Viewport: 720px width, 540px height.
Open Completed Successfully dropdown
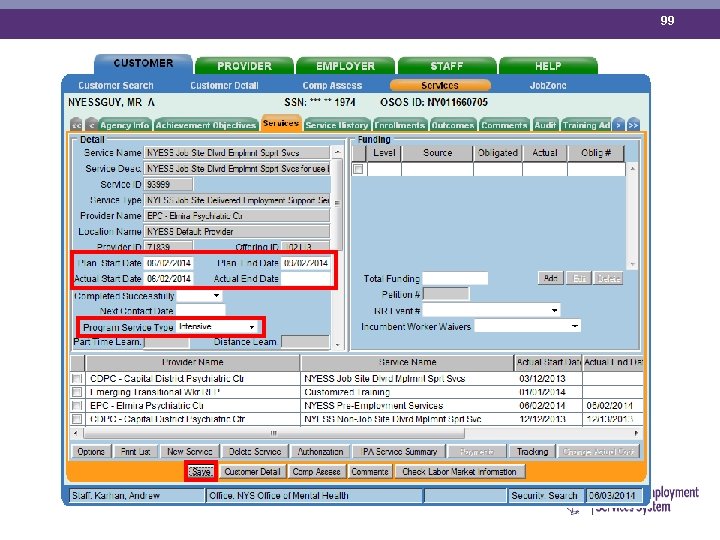click(x=216, y=296)
